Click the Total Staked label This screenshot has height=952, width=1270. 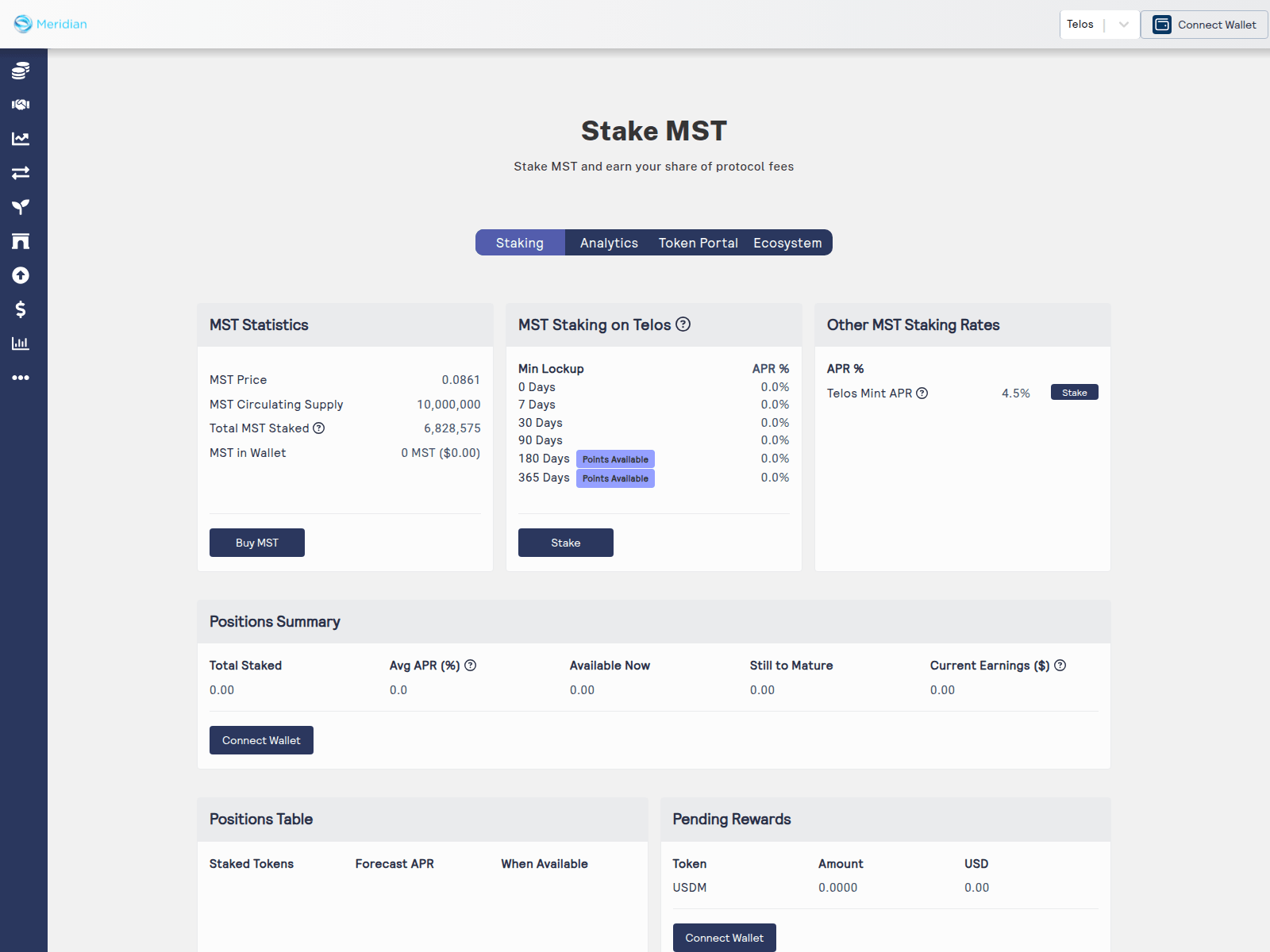[x=245, y=666]
